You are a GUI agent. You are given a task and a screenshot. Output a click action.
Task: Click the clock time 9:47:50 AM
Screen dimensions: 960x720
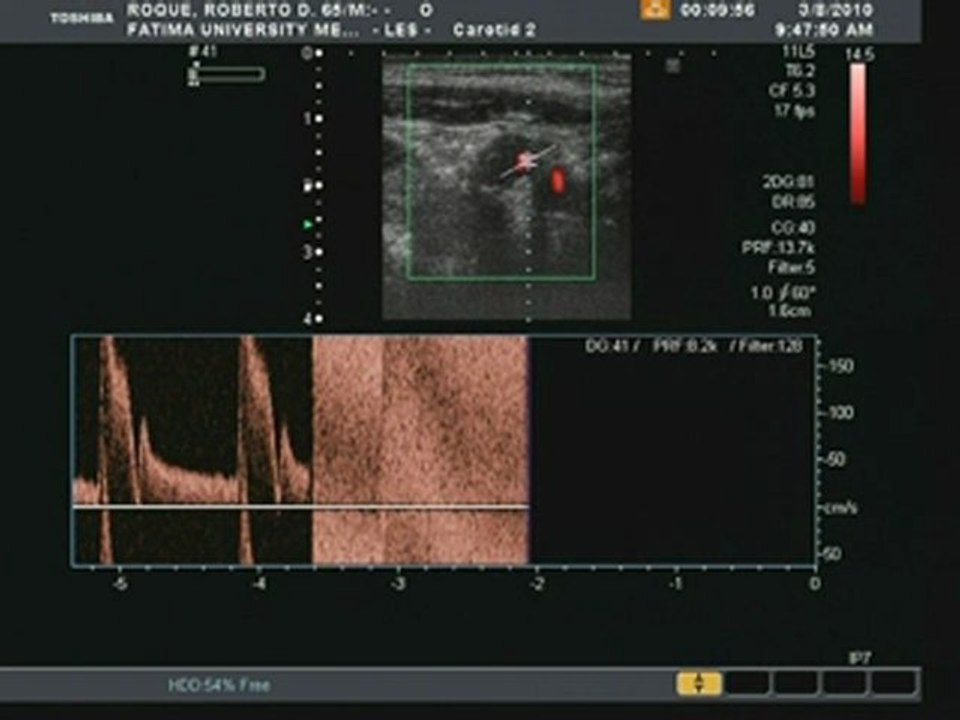tap(823, 29)
